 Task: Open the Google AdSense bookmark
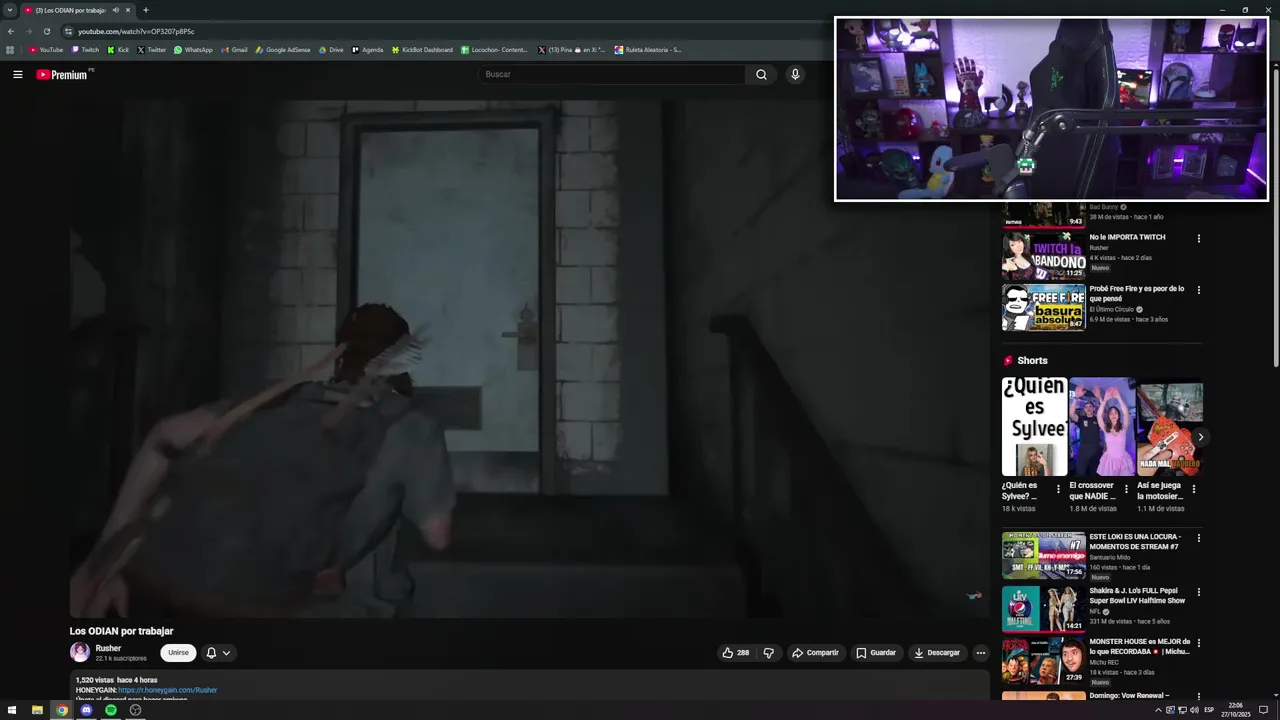point(283,50)
